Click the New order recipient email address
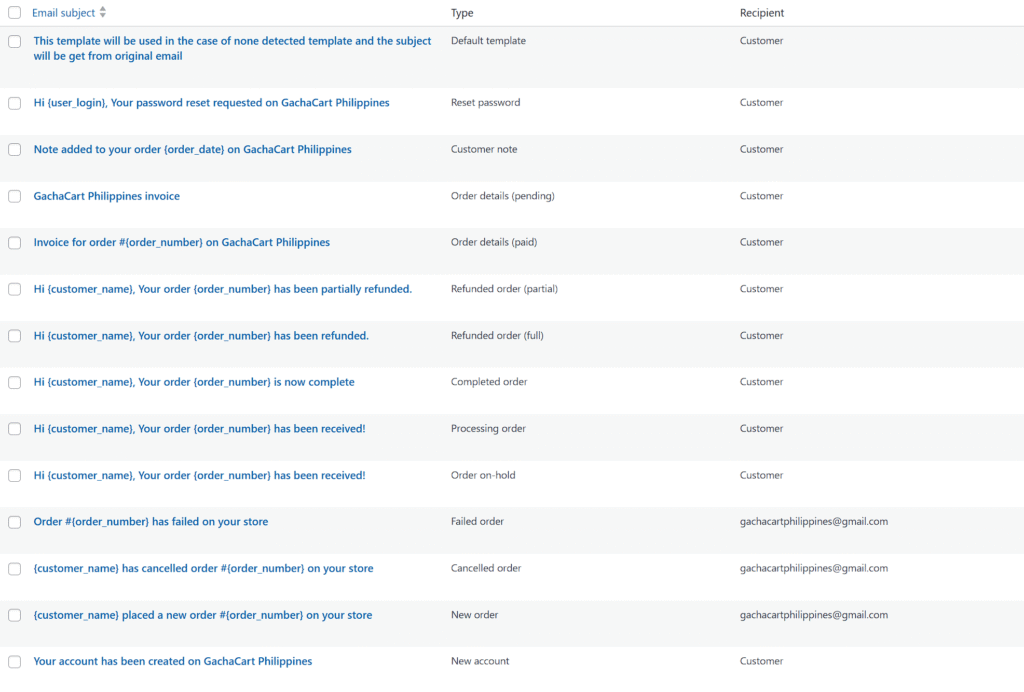Viewport: 1024px width, 692px height. click(814, 615)
